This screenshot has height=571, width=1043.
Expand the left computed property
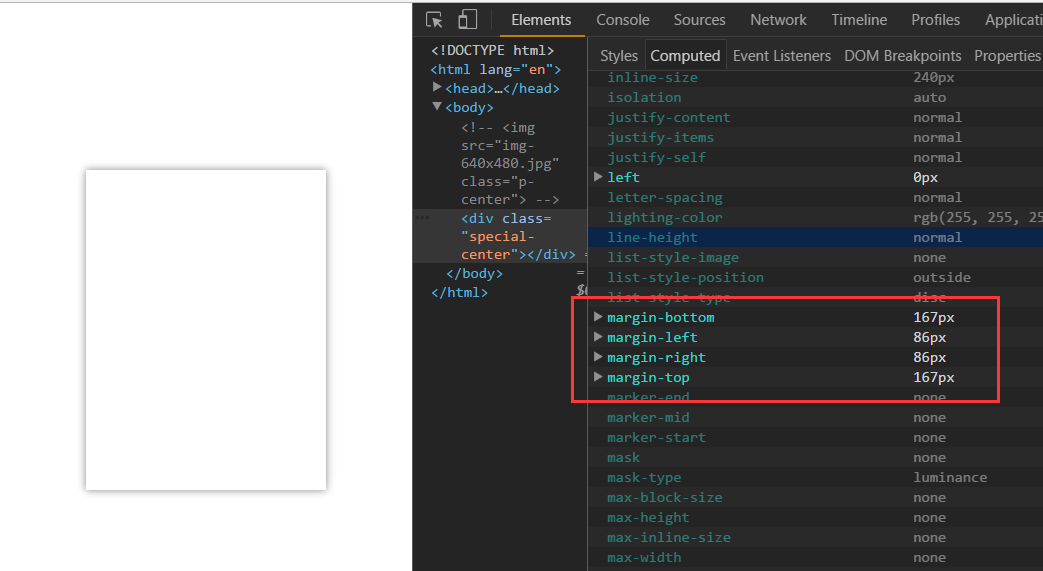click(599, 177)
